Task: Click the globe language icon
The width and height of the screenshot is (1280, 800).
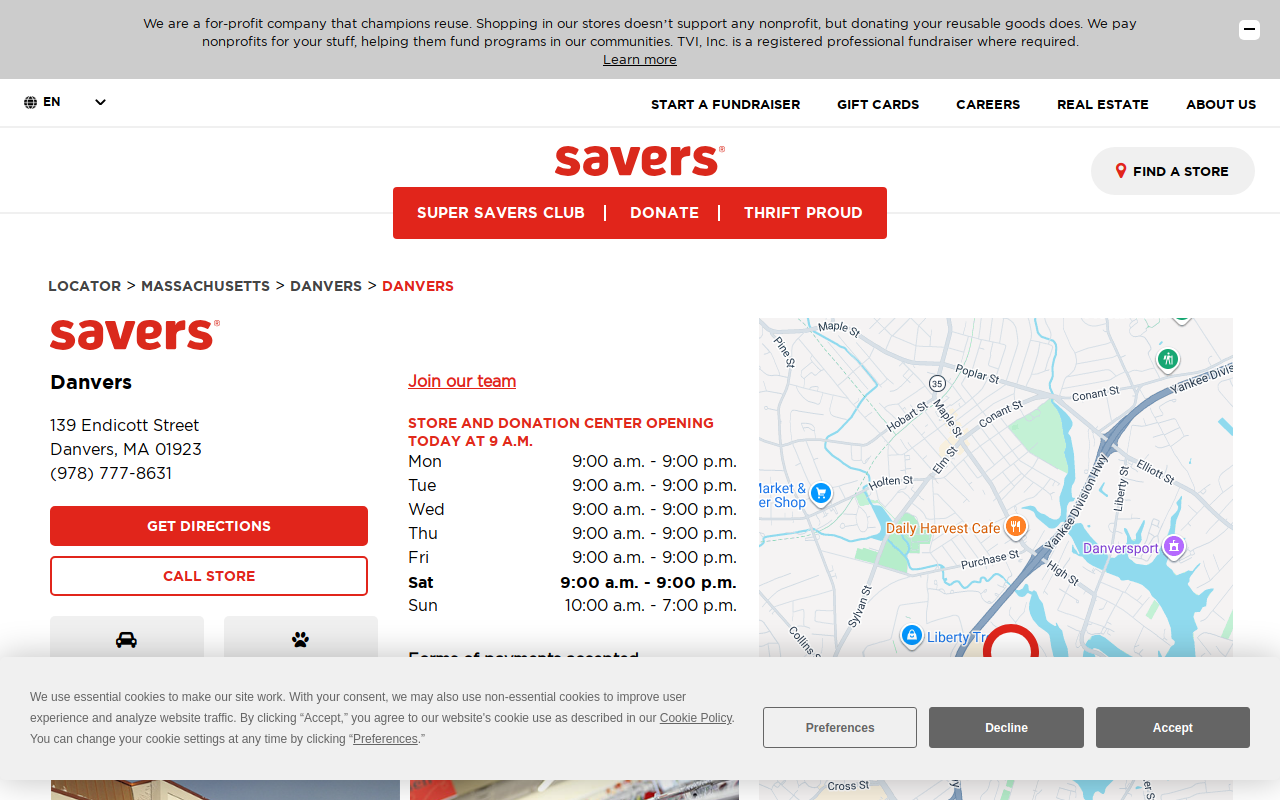Action: point(31,102)
